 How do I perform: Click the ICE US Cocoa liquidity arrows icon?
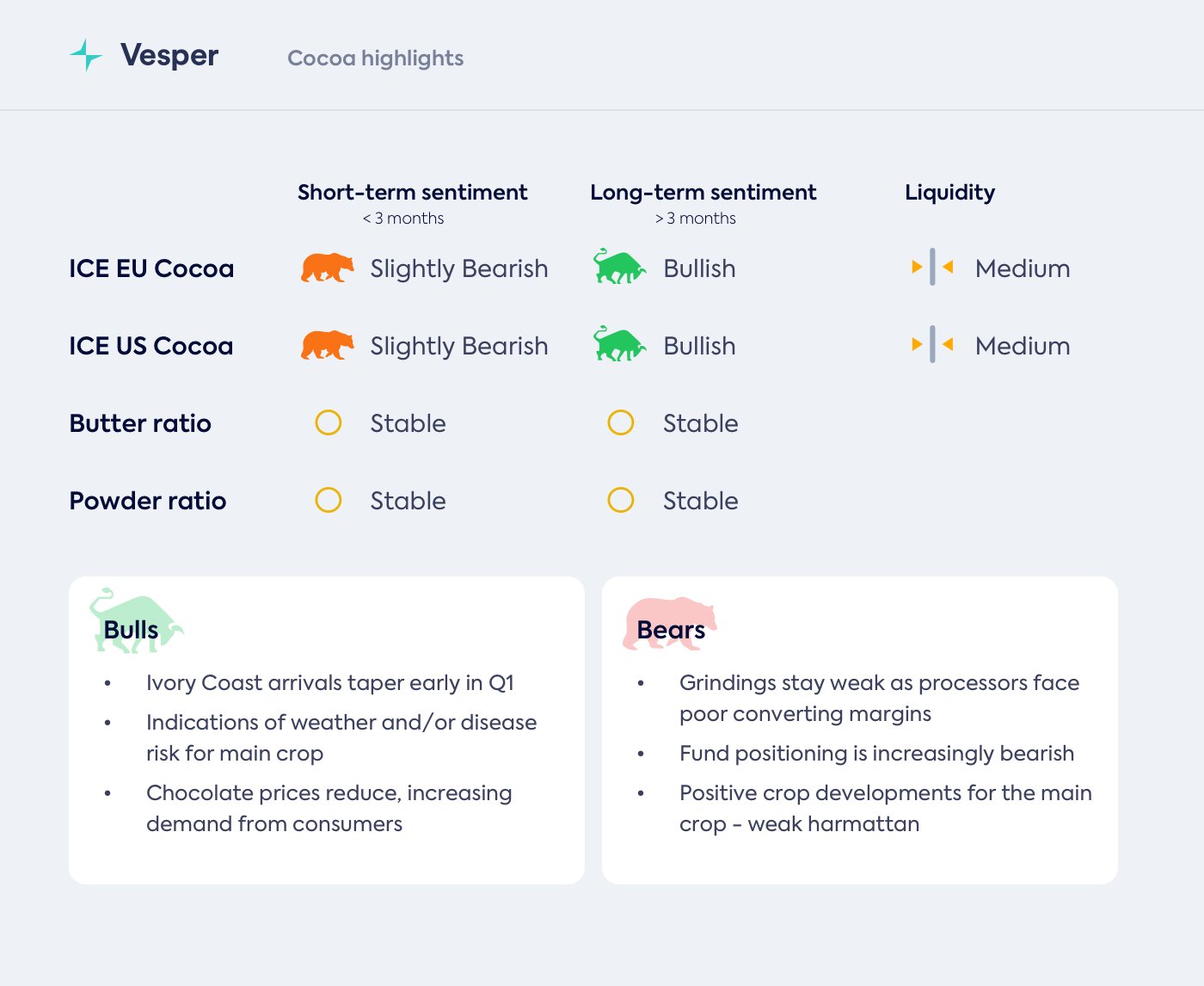click(x=932, y=345)
